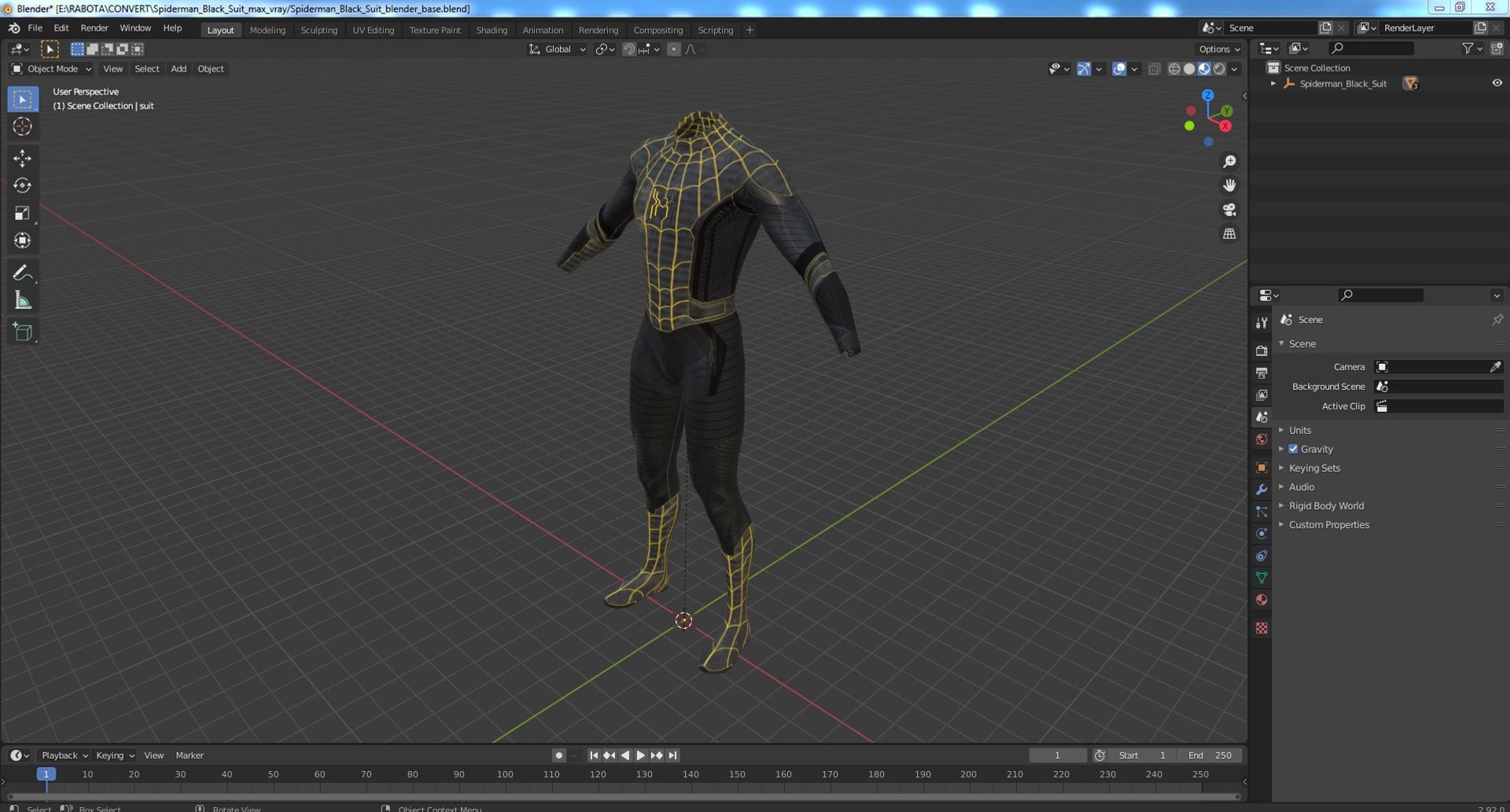The image size is (1510, 812).
Task: Select the Rotate tool
Action: 22,186
